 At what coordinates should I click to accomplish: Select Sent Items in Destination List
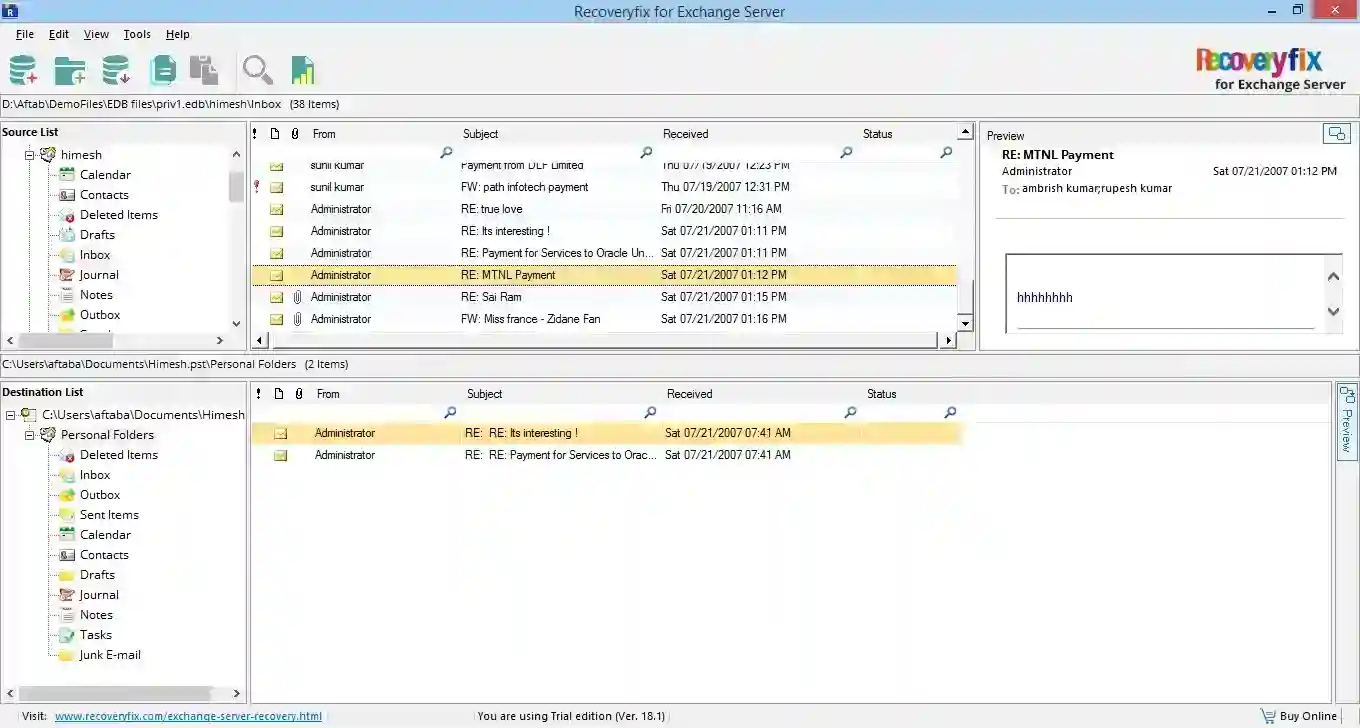pos(109,515)
